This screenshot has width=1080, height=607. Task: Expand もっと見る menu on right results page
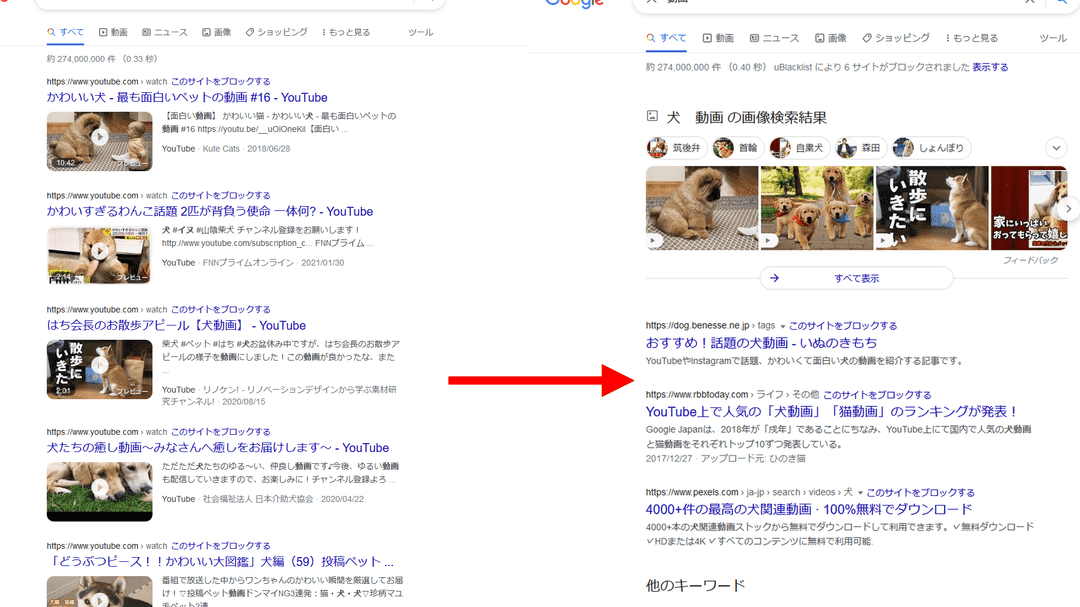pos(971,38)
